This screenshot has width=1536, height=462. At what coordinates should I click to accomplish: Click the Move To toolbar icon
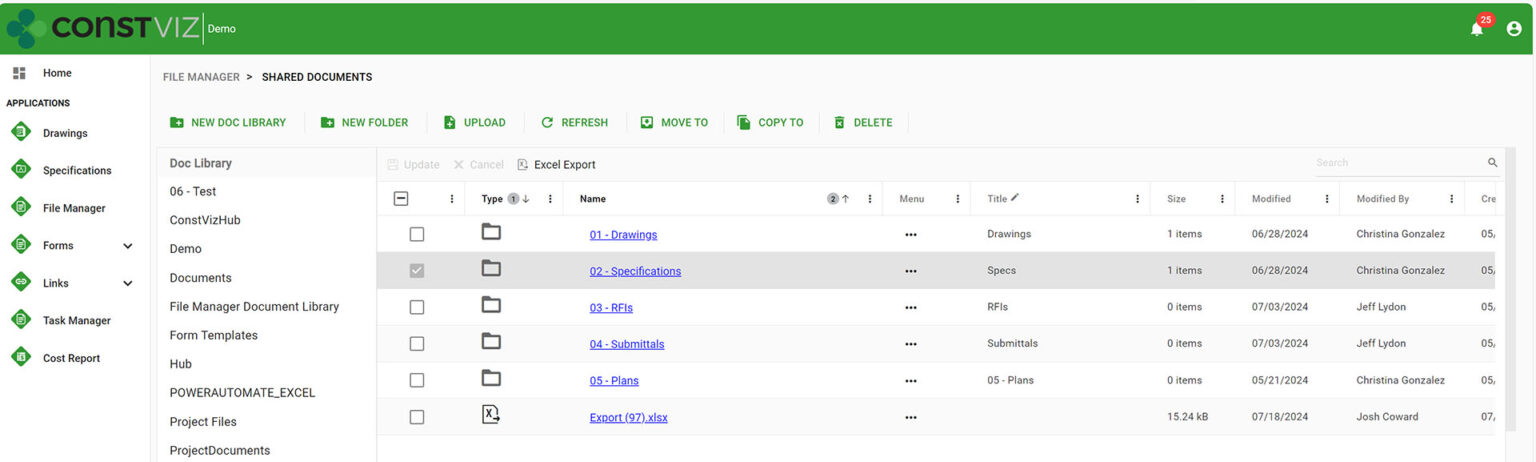pyautogui.click(x=647, y=123)
